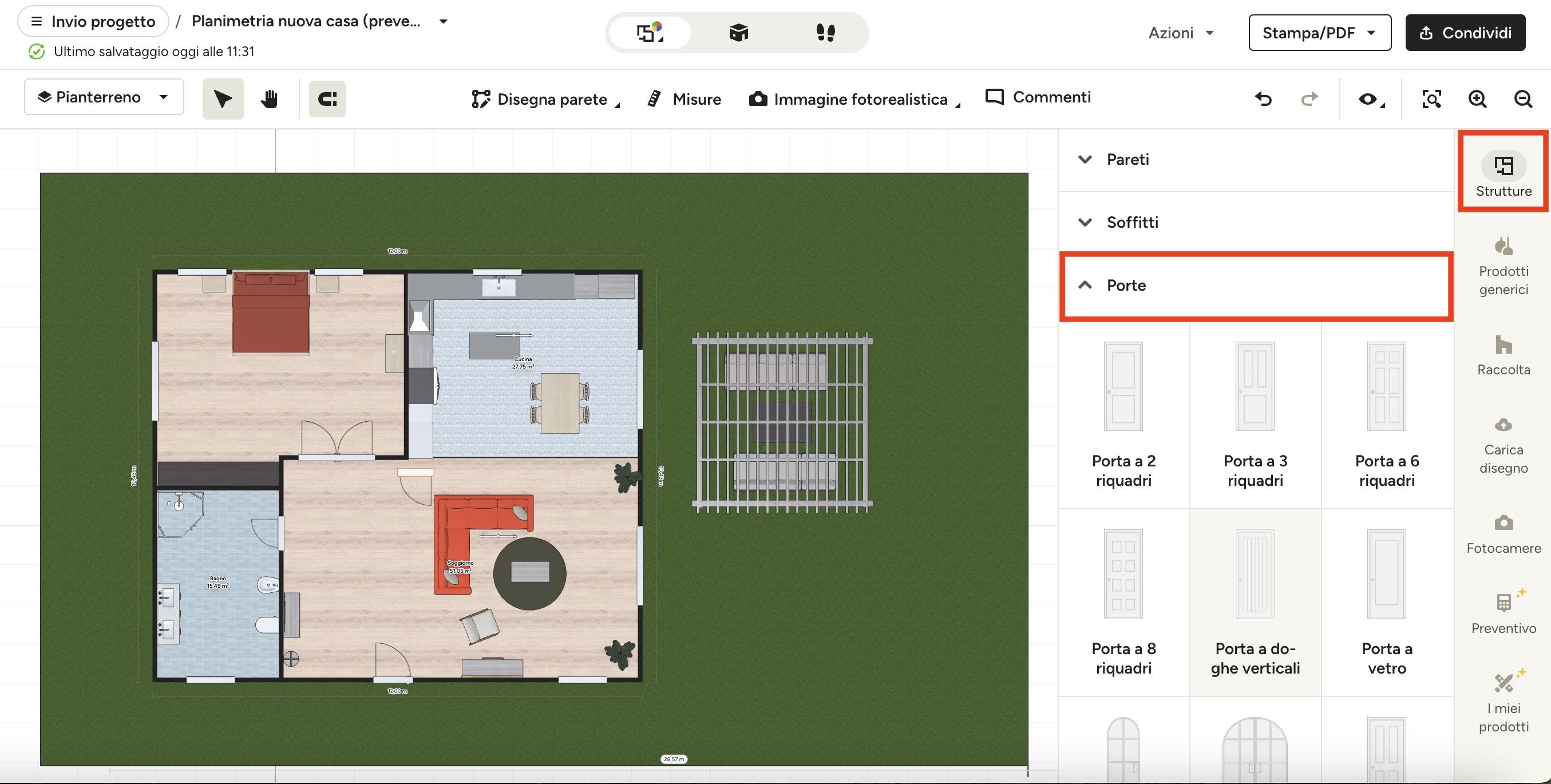The height and width of the screenshot is (784, 1551).
Task: Expand the Soffitti section
Action: 1256,222
